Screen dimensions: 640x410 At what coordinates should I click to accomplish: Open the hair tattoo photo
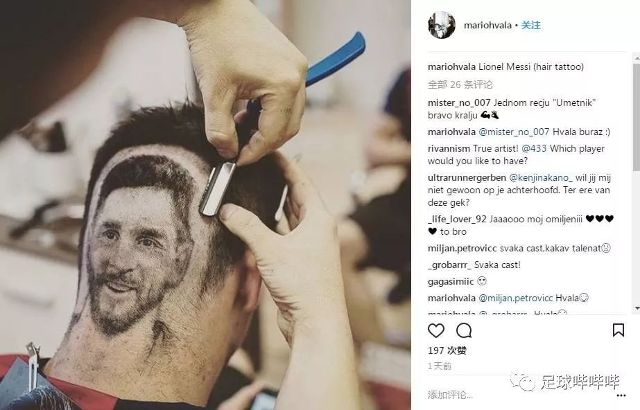click(205, 205)
